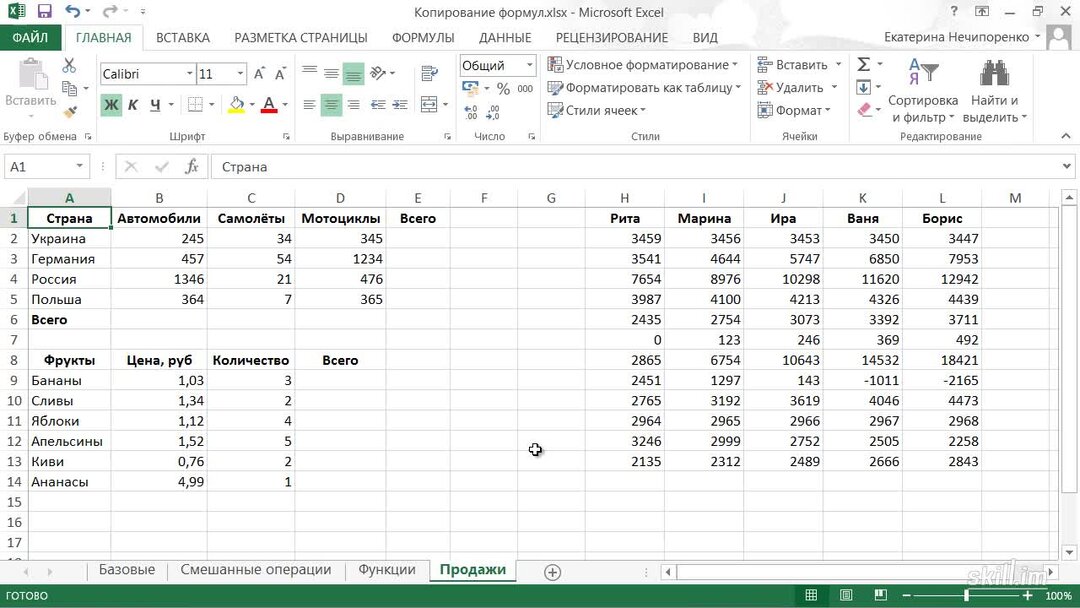This screenshot has height=608, width=1080.
Task: Toggle Italic formatting (К)
Action: pos(133,105)
